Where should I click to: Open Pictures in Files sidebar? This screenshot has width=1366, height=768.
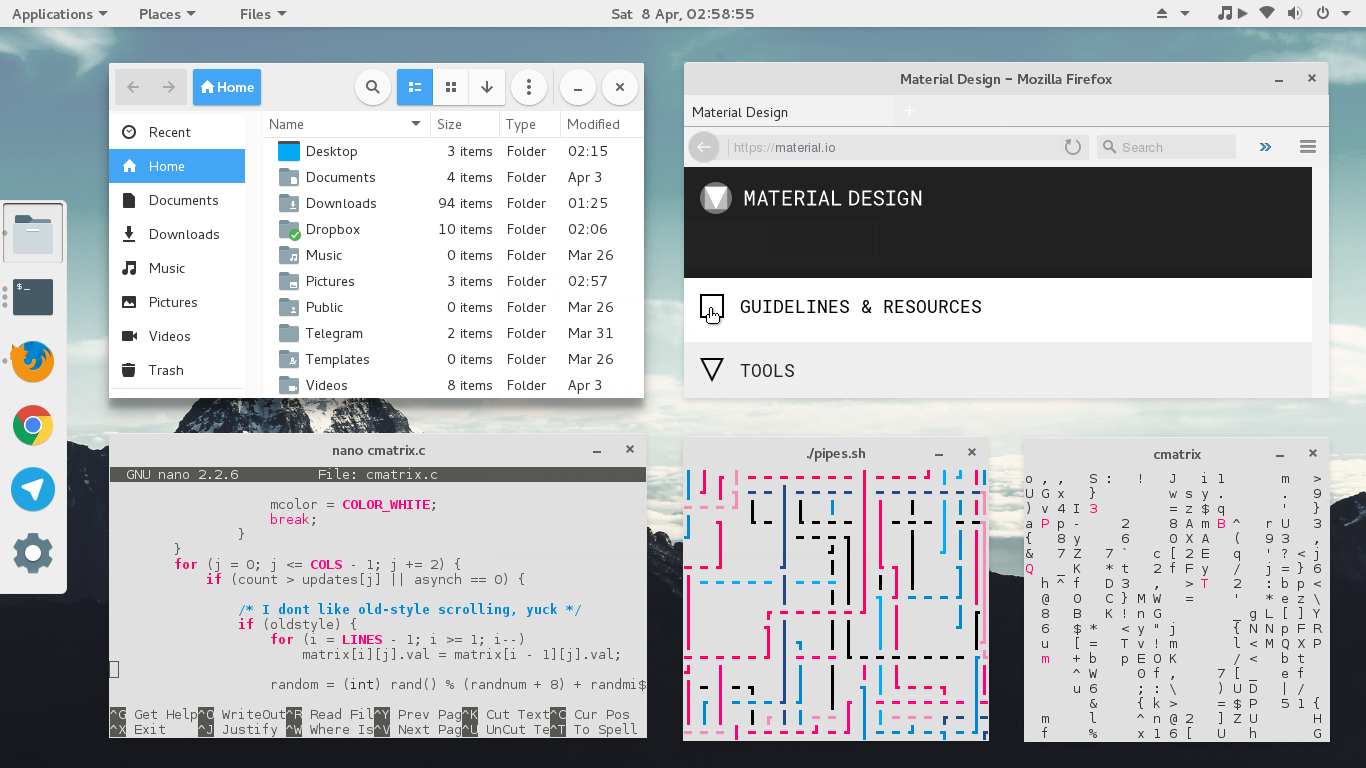(177, 302)
